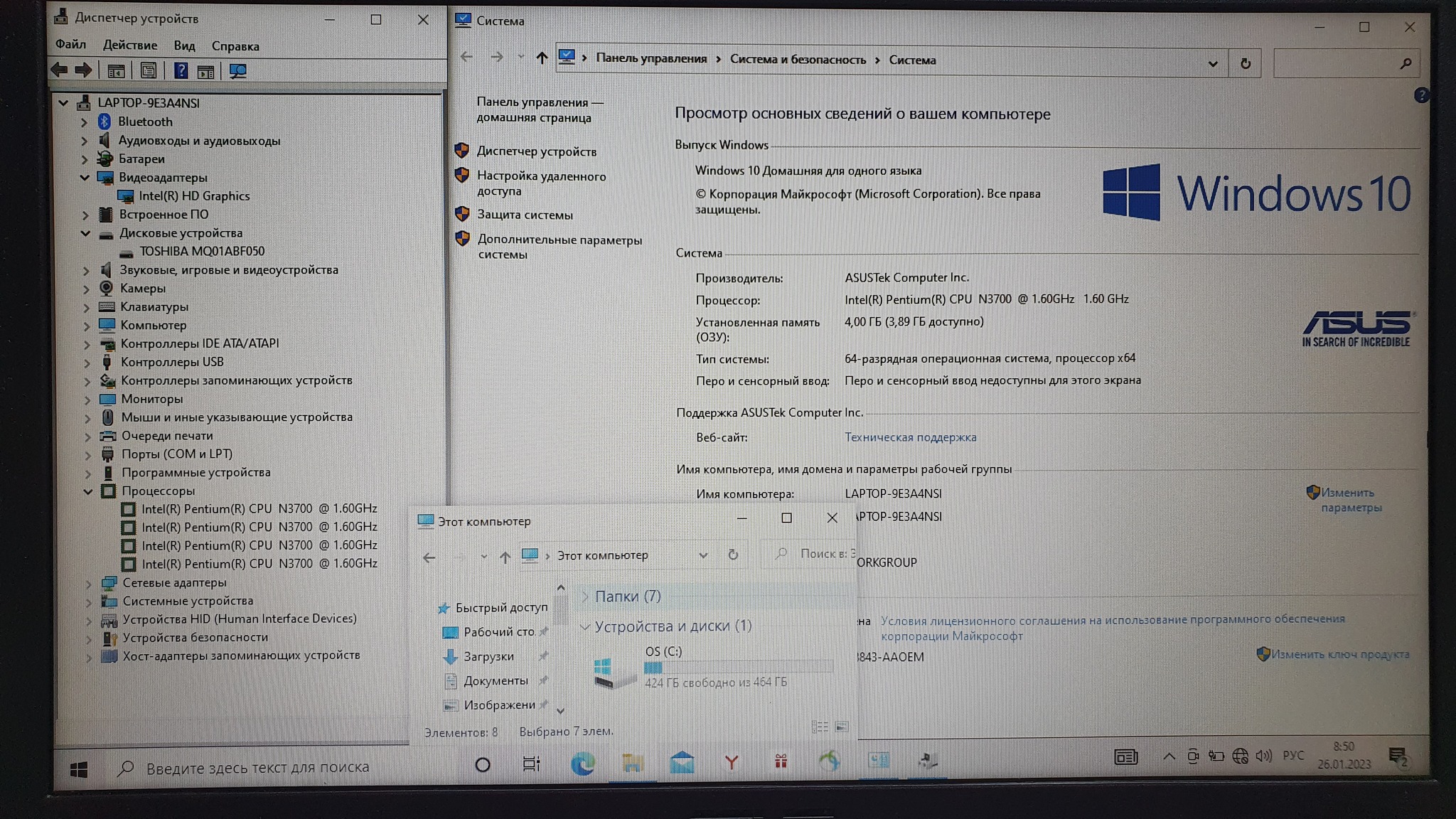This screenshot has width=1456, height=819.
Task: Click the Mail app taskbar icon
Action: (681, 763)
